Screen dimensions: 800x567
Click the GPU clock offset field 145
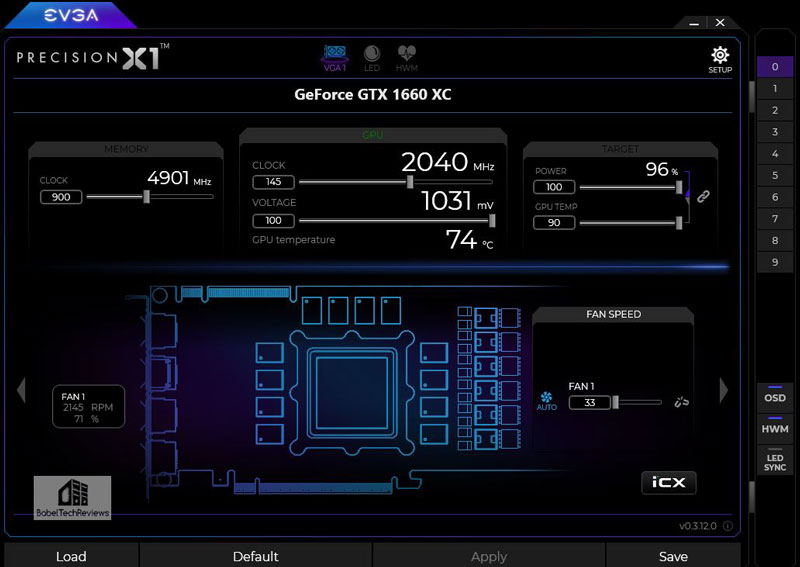click(273, 182)
